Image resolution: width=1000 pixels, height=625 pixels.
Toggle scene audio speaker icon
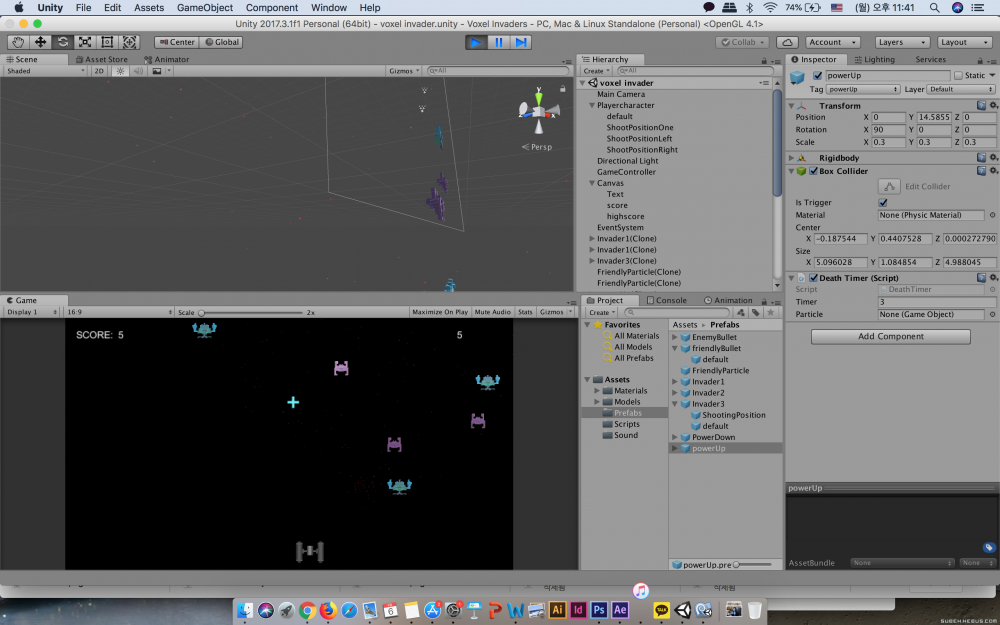coord(138,71)
